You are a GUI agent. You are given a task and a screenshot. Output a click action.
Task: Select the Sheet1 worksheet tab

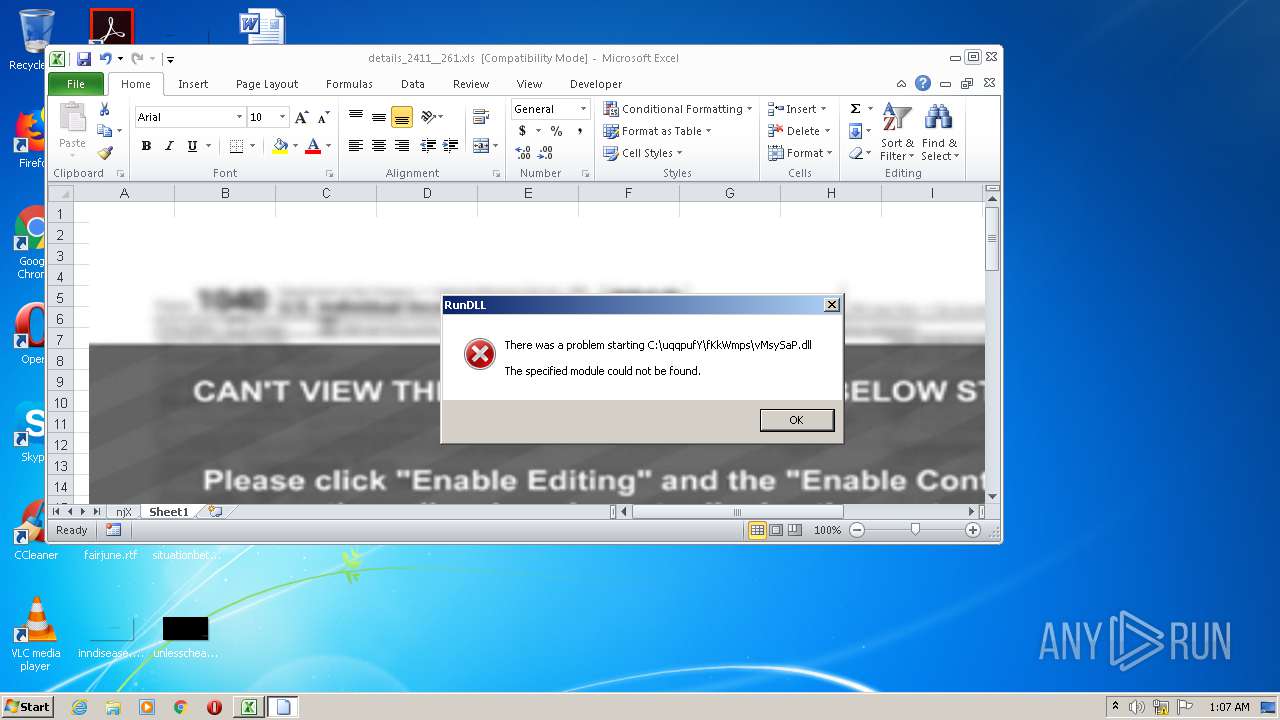click(168, 512)
